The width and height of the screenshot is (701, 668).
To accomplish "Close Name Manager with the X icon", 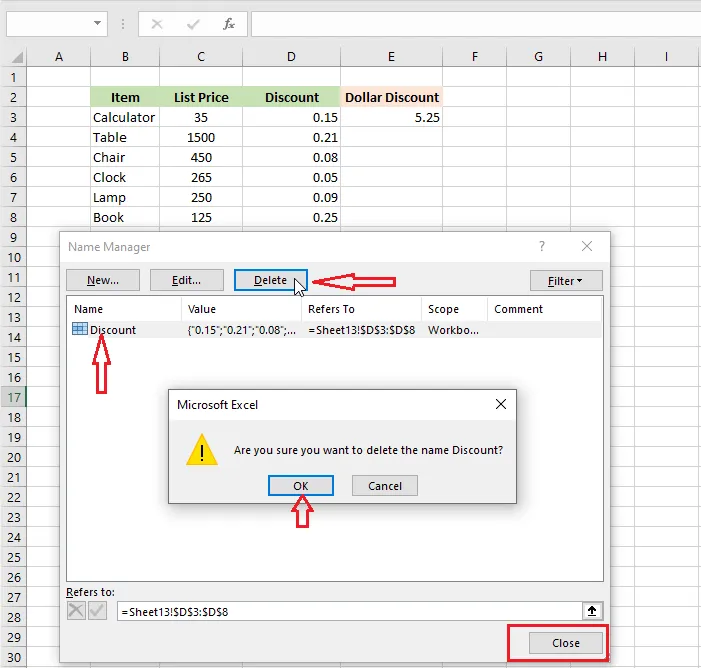I will coord(587,246).
